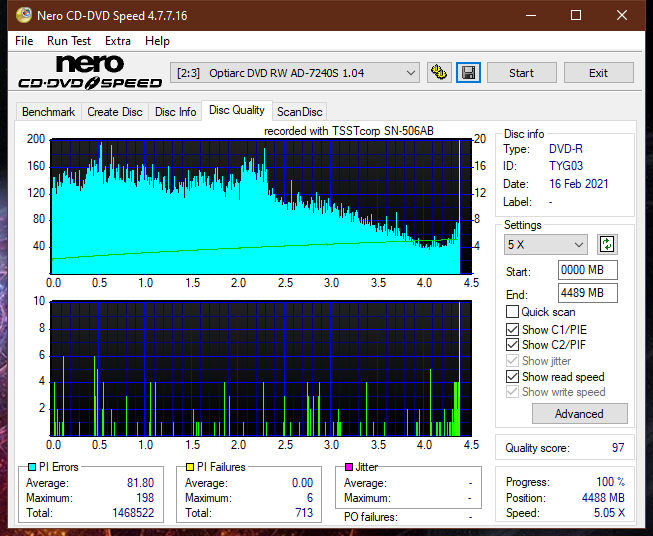Switch to the ScanDisc tab

(x=299, y=112)
